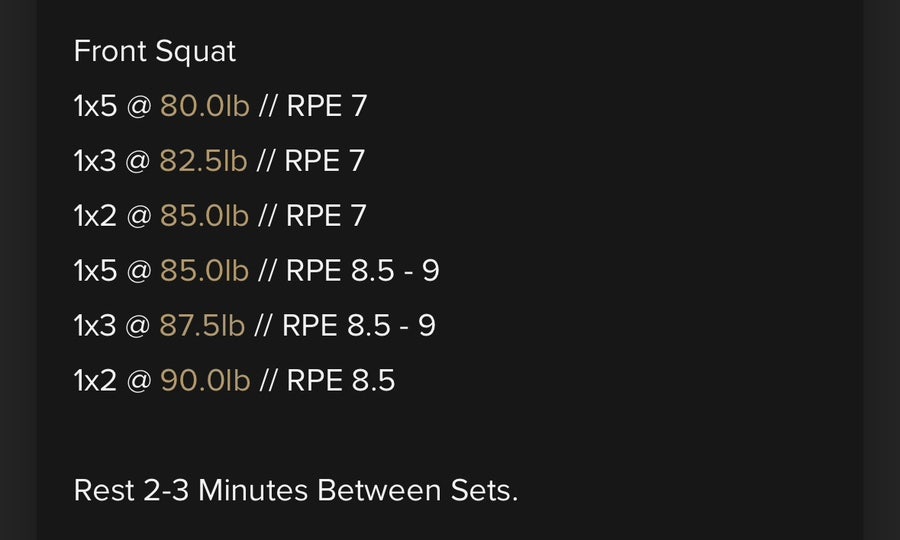
Task: Select the 90.0lb weight value
Action: pos(205,381)
